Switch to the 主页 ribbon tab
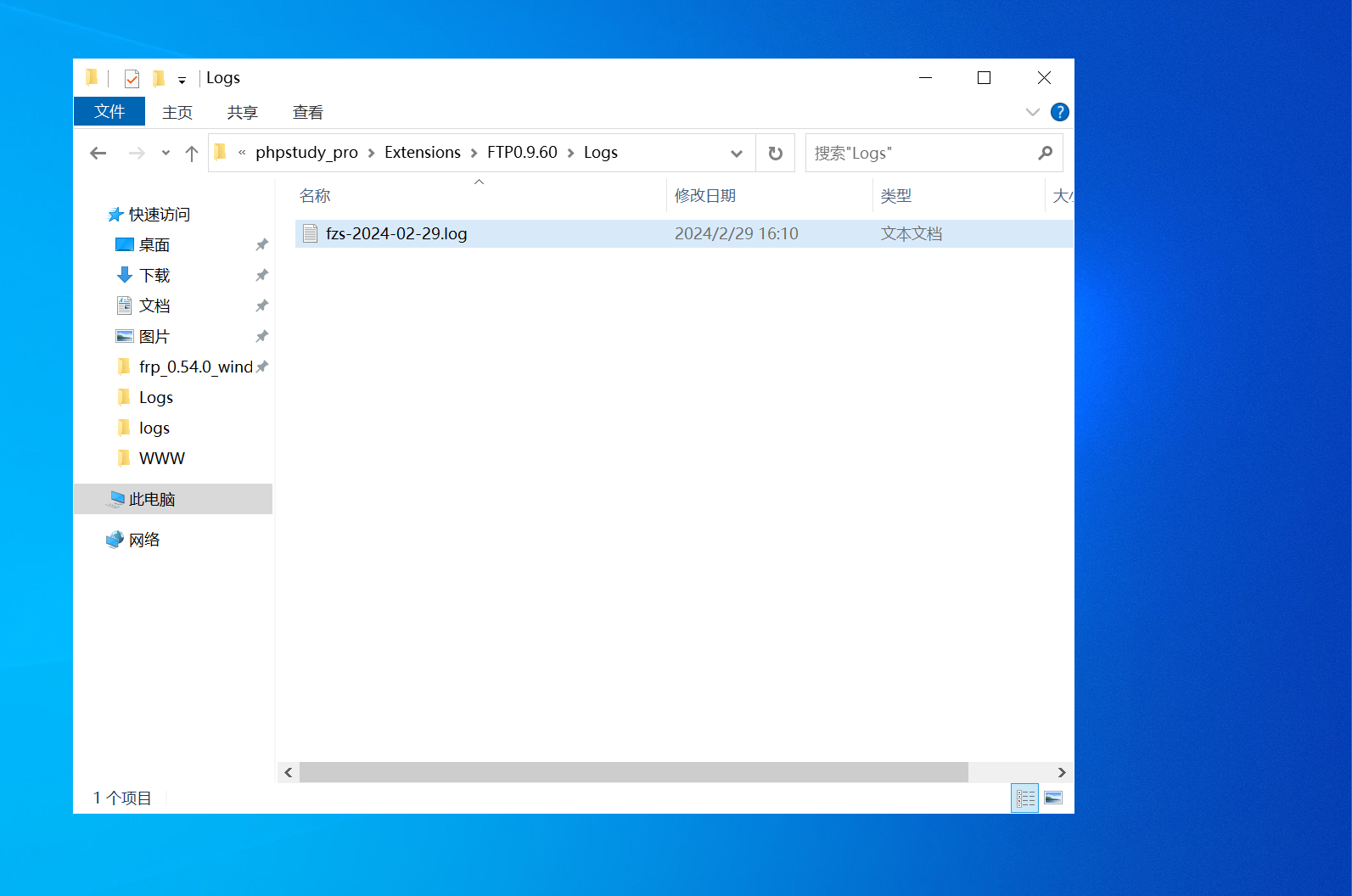Screen dimensions: 1352x896 pyautogui.click(x=177, y=112)
